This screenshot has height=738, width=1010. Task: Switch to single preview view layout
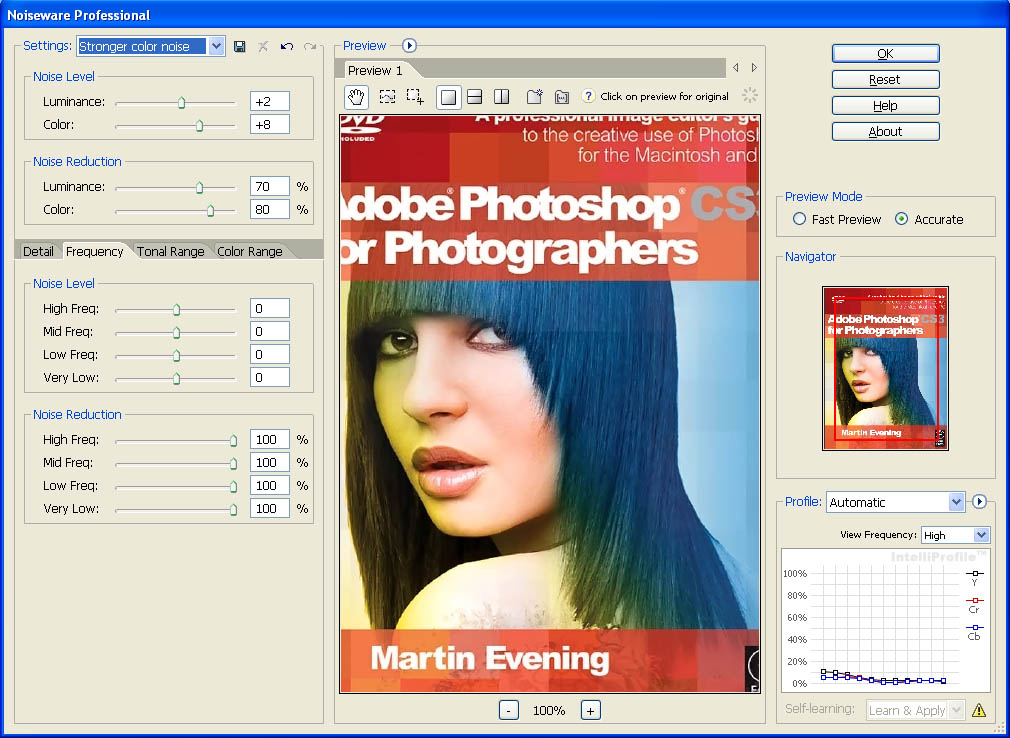tap(448, 97)
